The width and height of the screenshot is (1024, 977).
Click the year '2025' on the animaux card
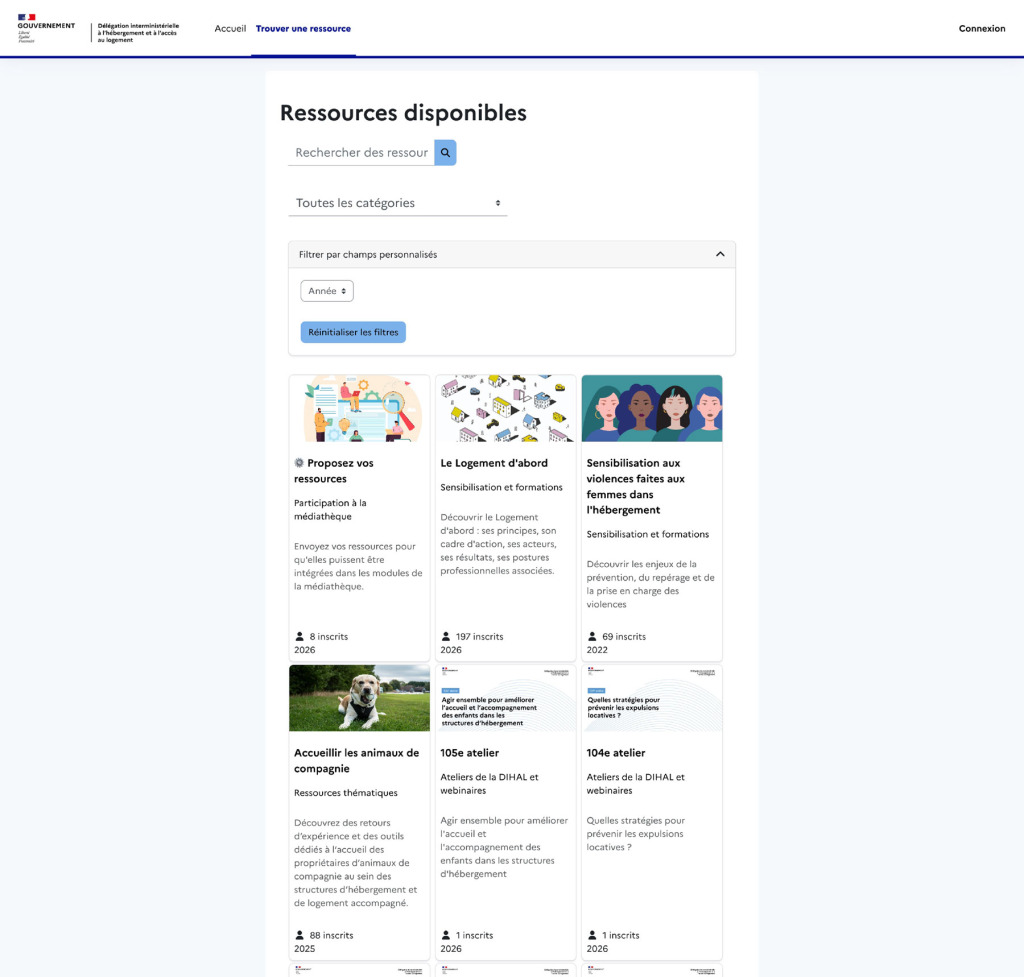[x=304, y=948]
